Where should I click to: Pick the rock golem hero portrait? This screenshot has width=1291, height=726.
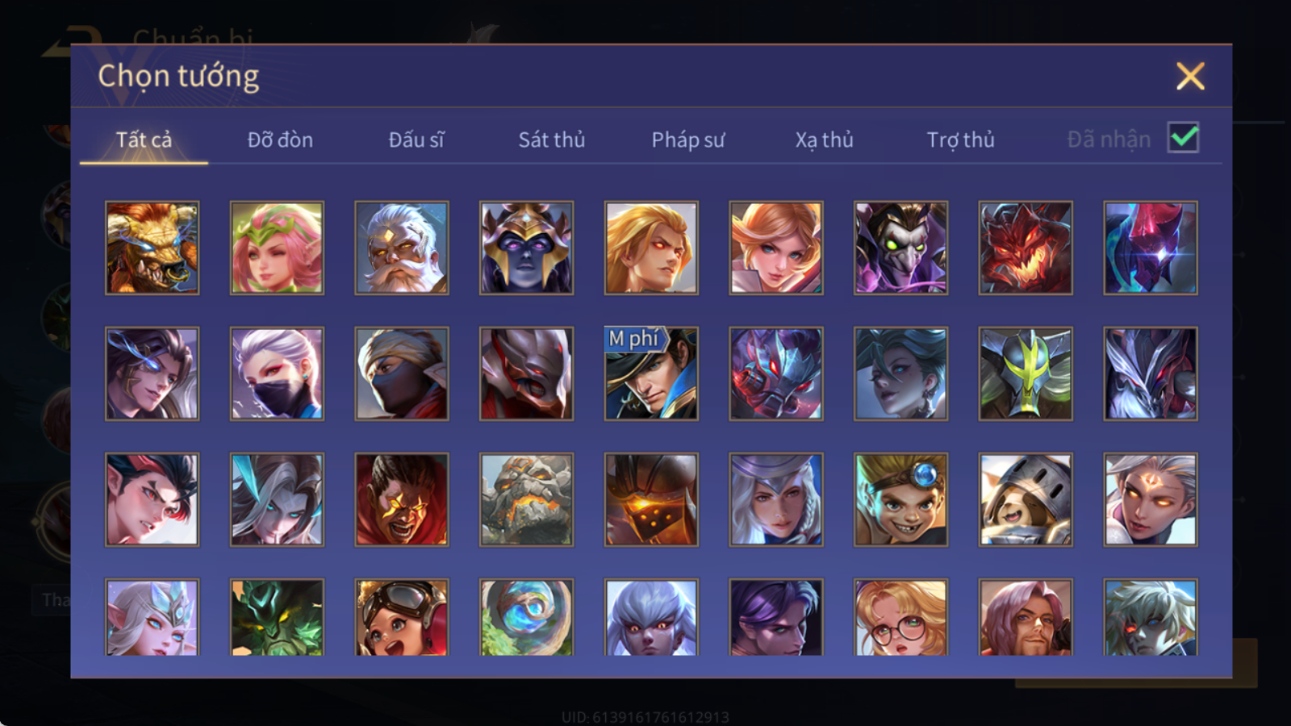click(526, 500)
